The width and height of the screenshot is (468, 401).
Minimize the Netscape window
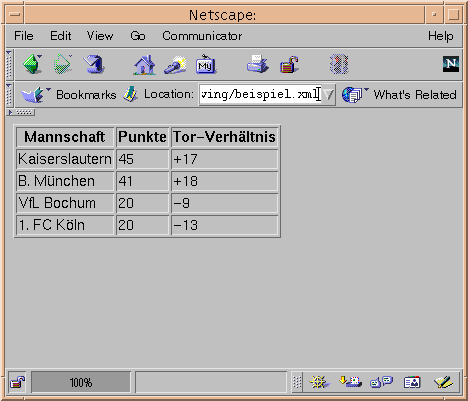tap(434, 14)
